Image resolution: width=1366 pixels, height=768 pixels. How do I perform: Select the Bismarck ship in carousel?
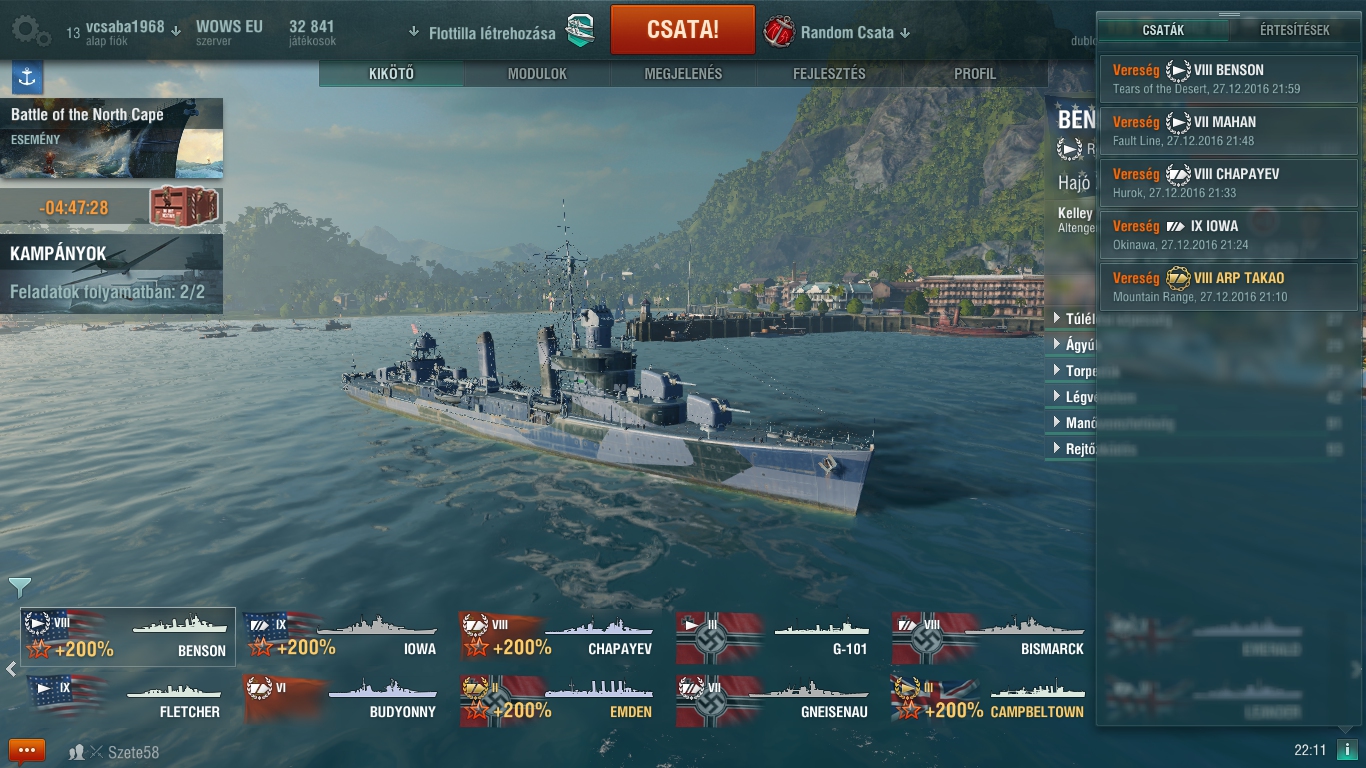988,637
